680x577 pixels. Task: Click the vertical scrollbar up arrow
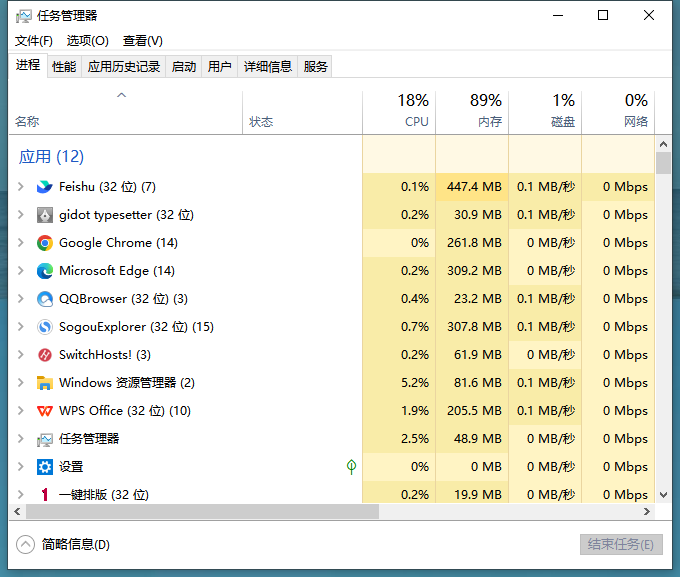tap(663, 144)
